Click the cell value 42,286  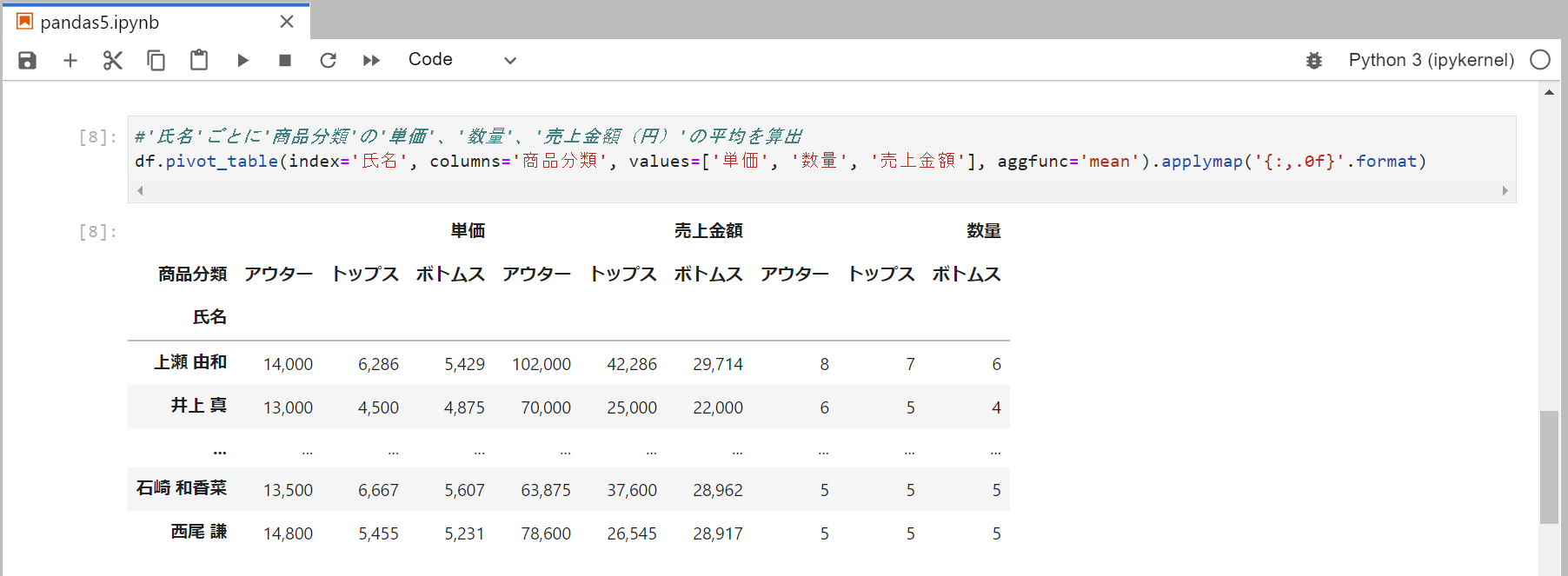pyautogui.click(x=632, y=365)
